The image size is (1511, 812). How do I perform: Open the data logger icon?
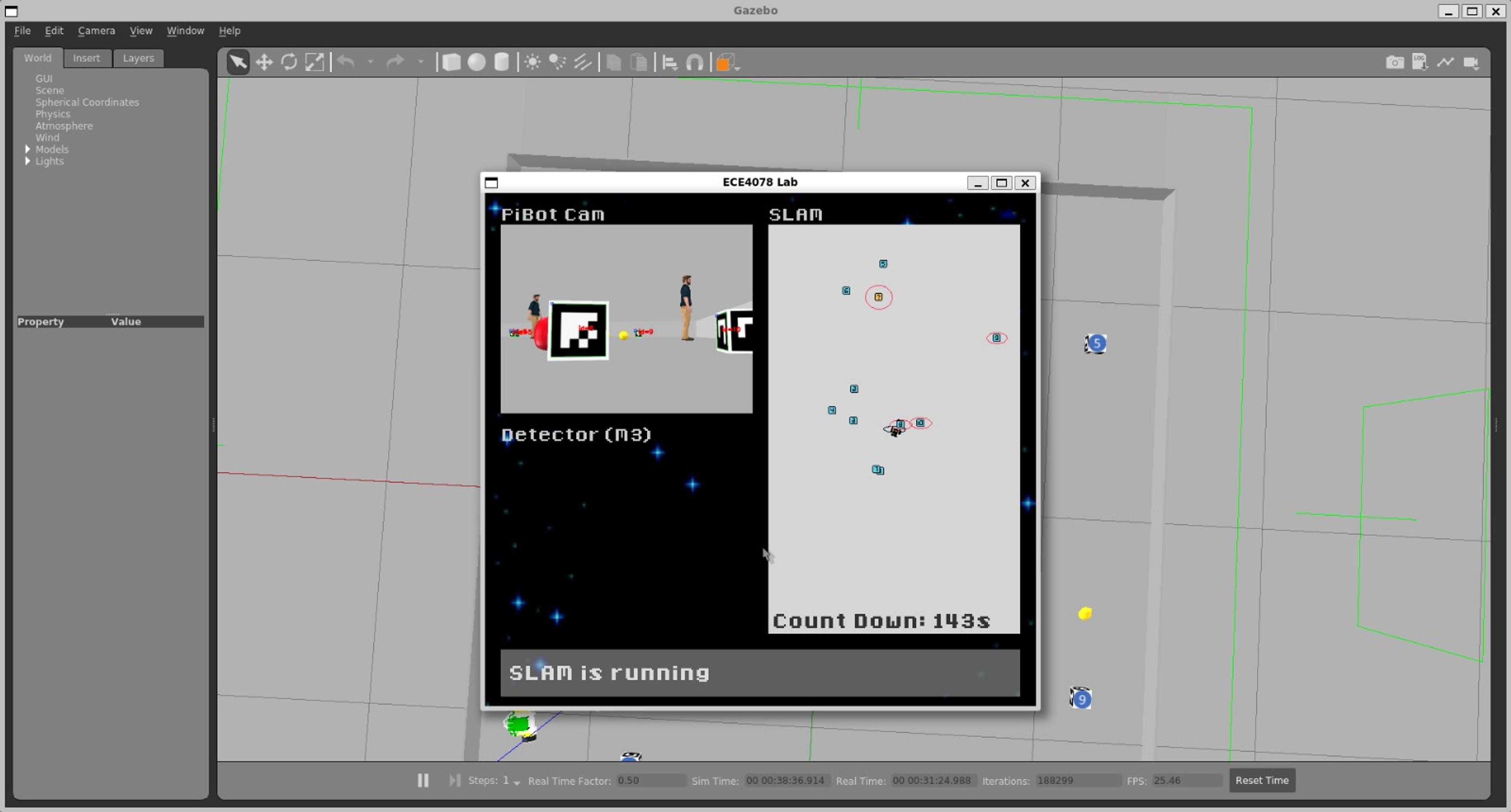(x=1420, y=61)
